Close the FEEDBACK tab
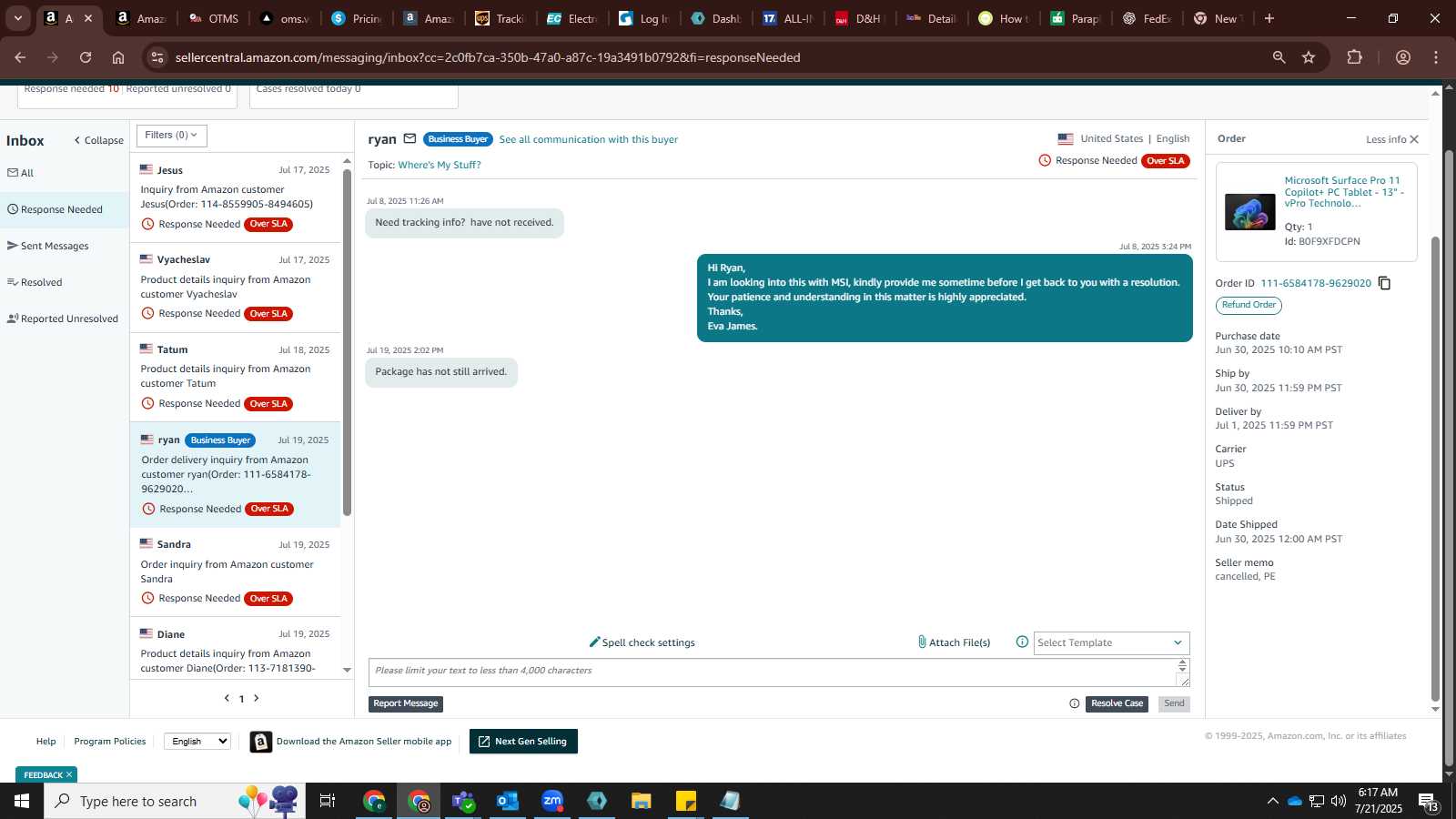The width and height of the screenshot is (1456, 819). click(x=69, y=775)
